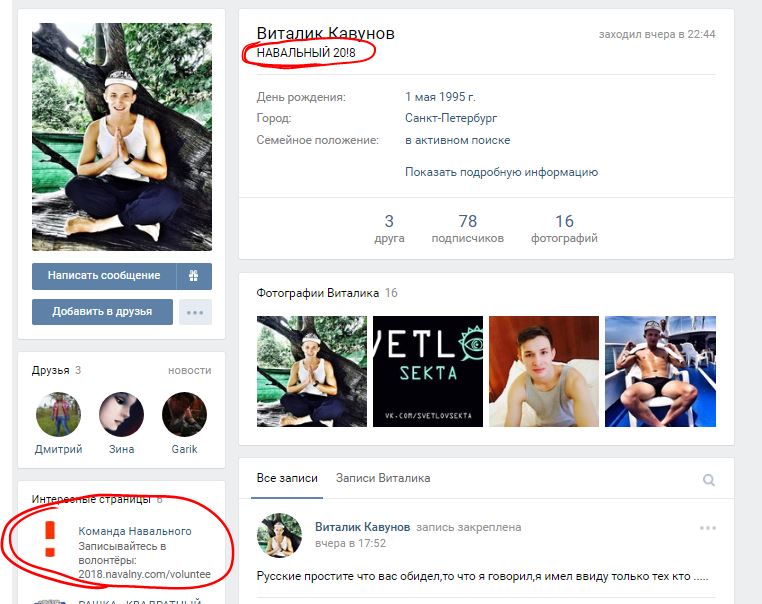Open the Санкт-Петербург city link
This screenshot has height=604, width=762.
click(451, 118)
